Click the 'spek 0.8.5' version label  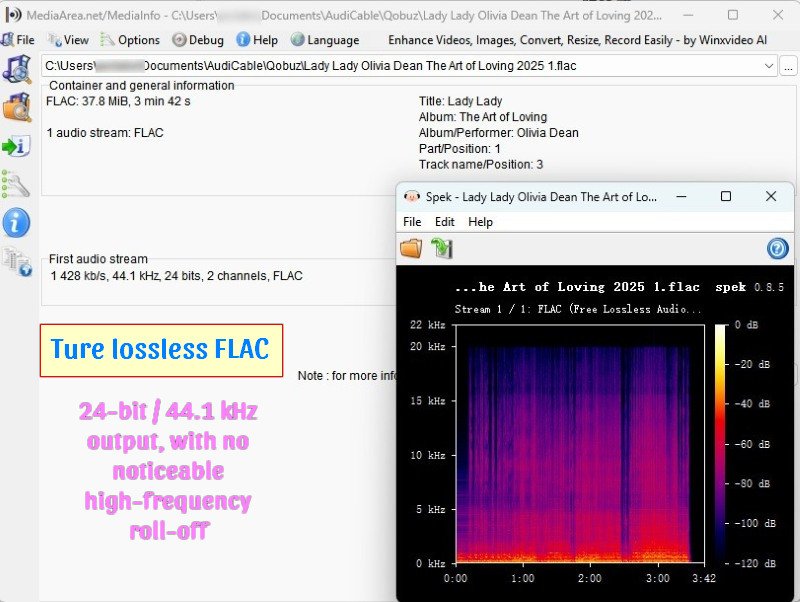pyautogui.click(x=749, y=287)
